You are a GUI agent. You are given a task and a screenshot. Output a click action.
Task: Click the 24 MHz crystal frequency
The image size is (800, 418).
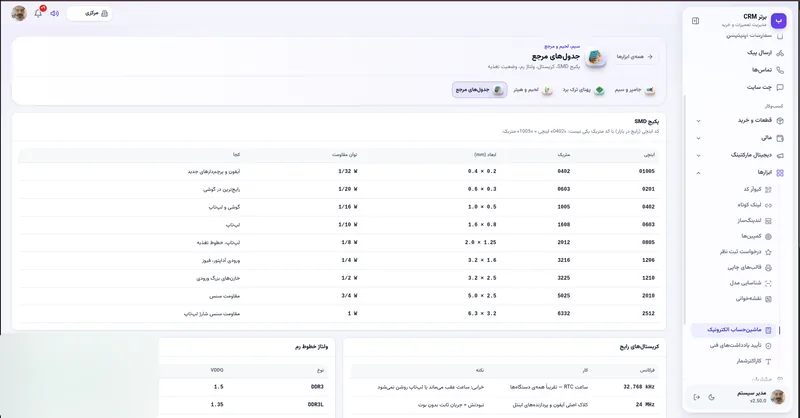[x=645, y=405]
